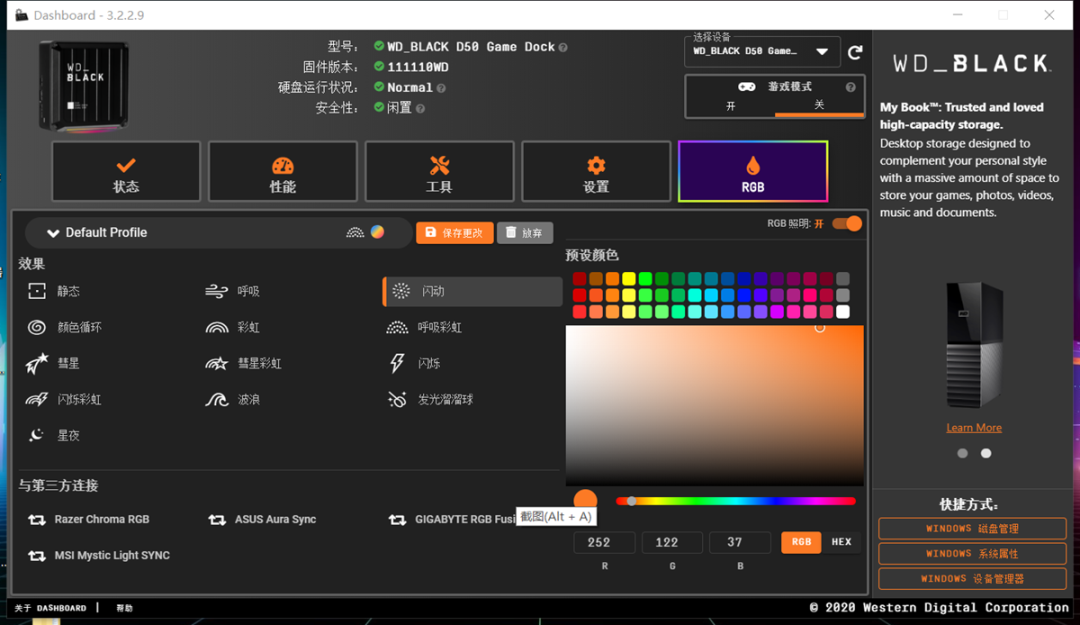Pick the 星夜 starry night icon
Viewport: 1080px width, 625px height.
coord(36,435)
